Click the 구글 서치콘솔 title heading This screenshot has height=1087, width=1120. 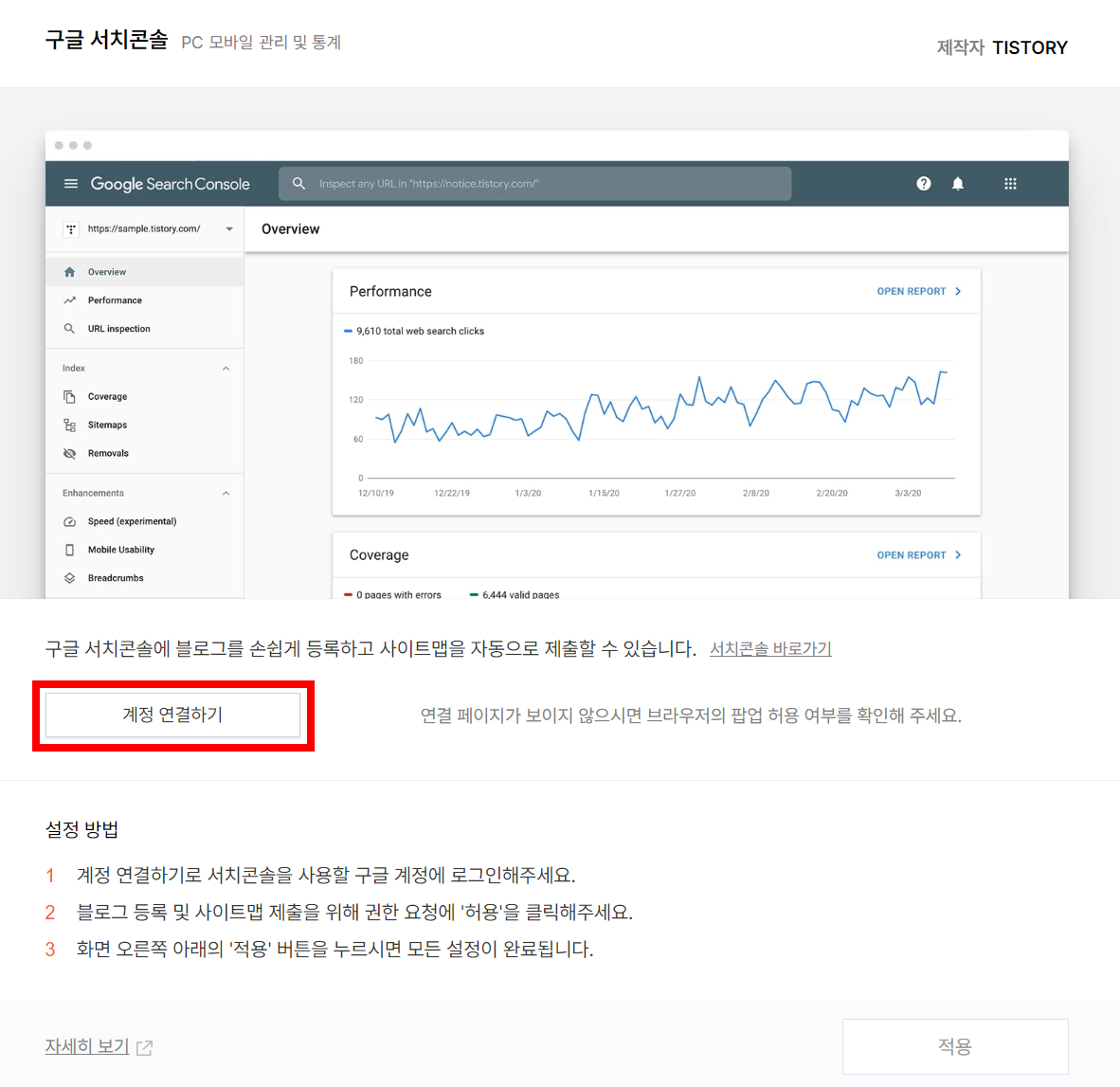106,39
